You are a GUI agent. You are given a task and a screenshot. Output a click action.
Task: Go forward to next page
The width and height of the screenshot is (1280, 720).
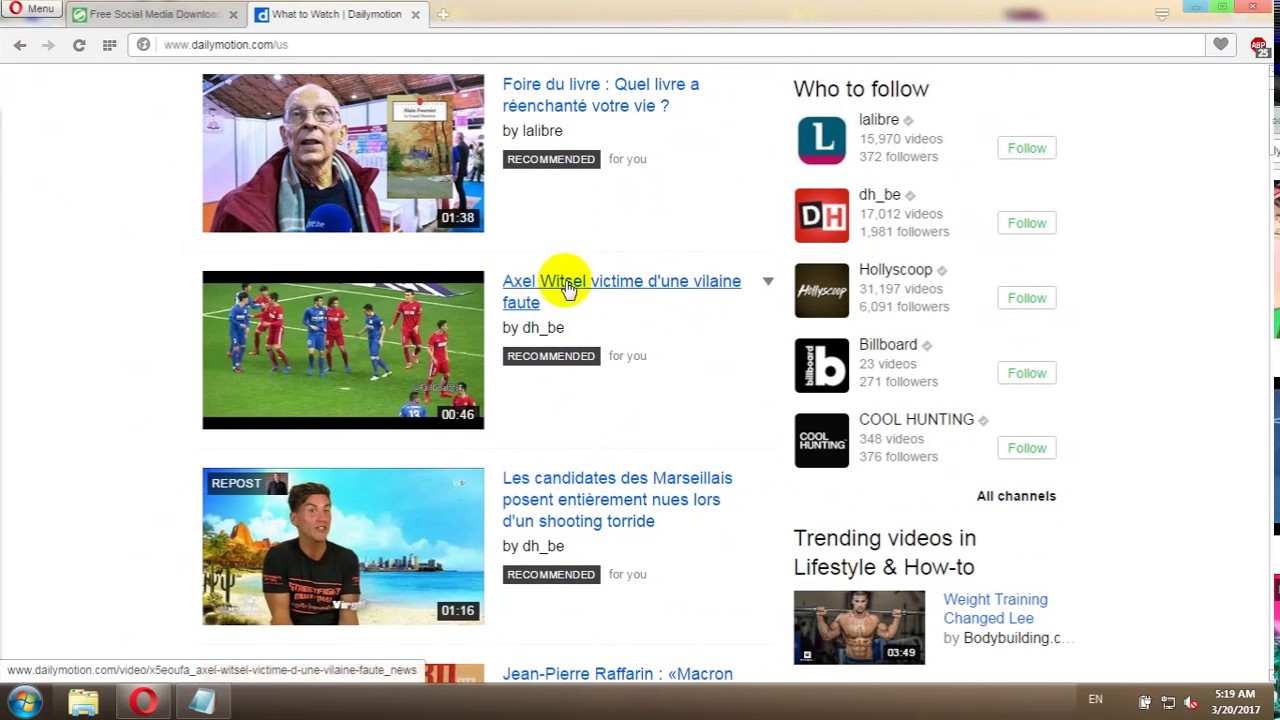(x=48, y=45)
